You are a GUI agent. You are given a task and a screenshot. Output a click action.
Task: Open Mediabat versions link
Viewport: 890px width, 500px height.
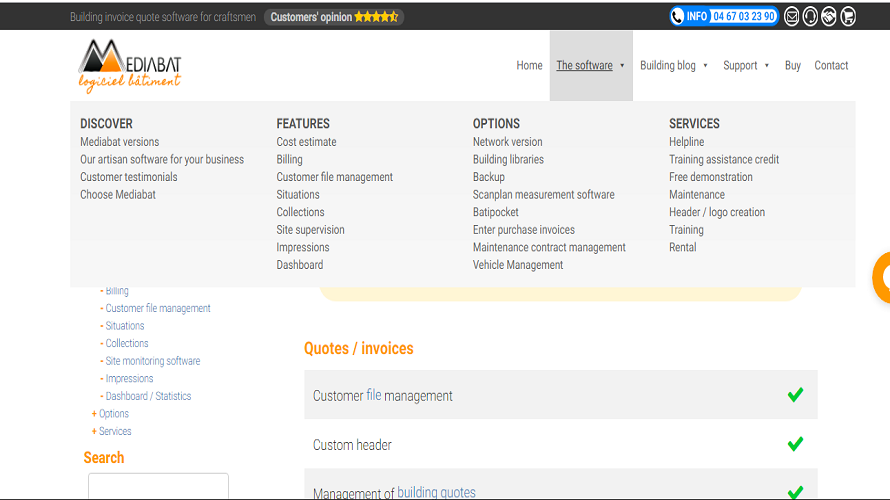click(119, 142)
